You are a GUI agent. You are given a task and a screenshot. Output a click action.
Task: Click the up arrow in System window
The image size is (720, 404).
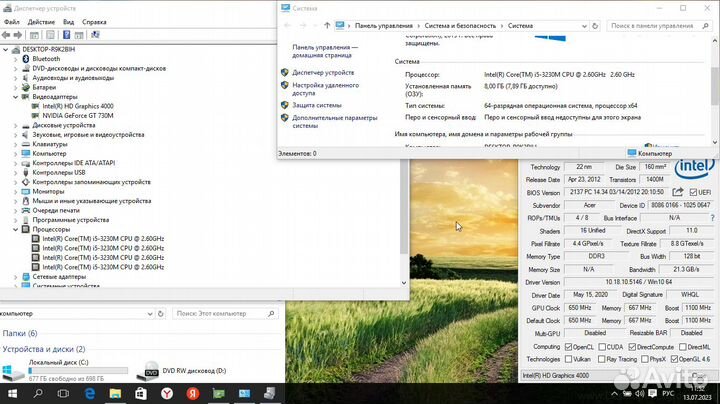327,26
